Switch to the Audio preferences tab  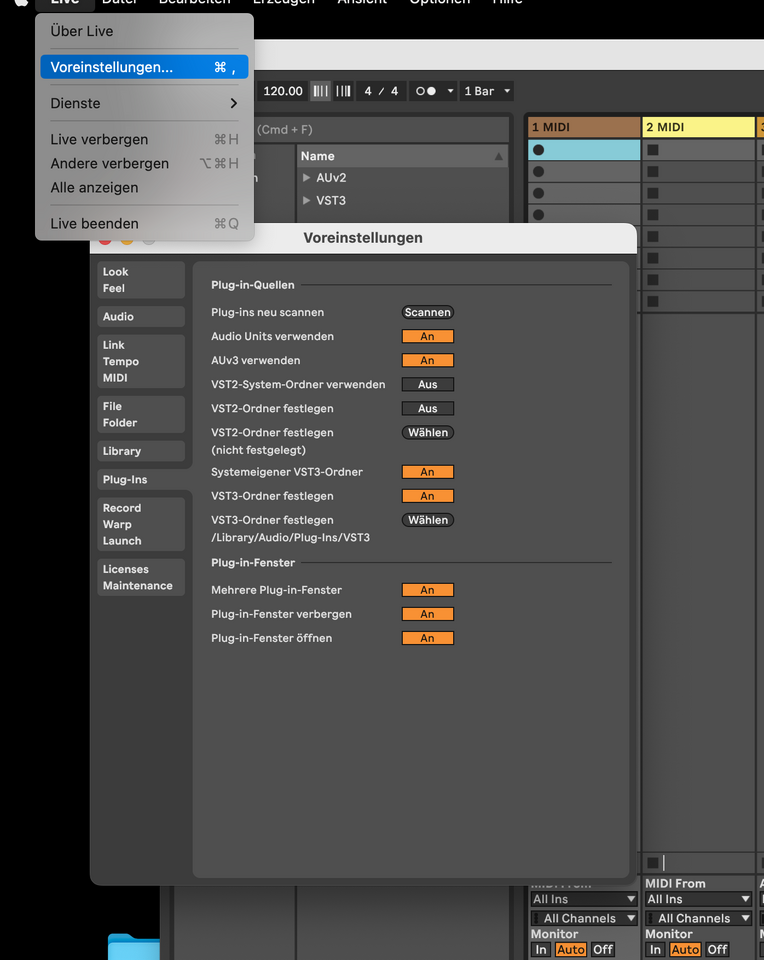pos(141,317)
